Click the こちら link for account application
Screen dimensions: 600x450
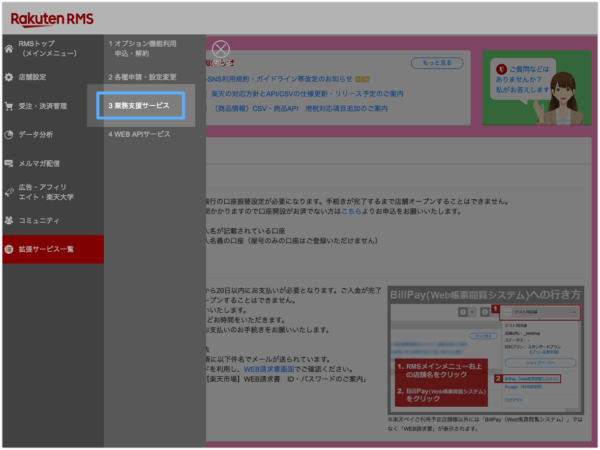351,211
